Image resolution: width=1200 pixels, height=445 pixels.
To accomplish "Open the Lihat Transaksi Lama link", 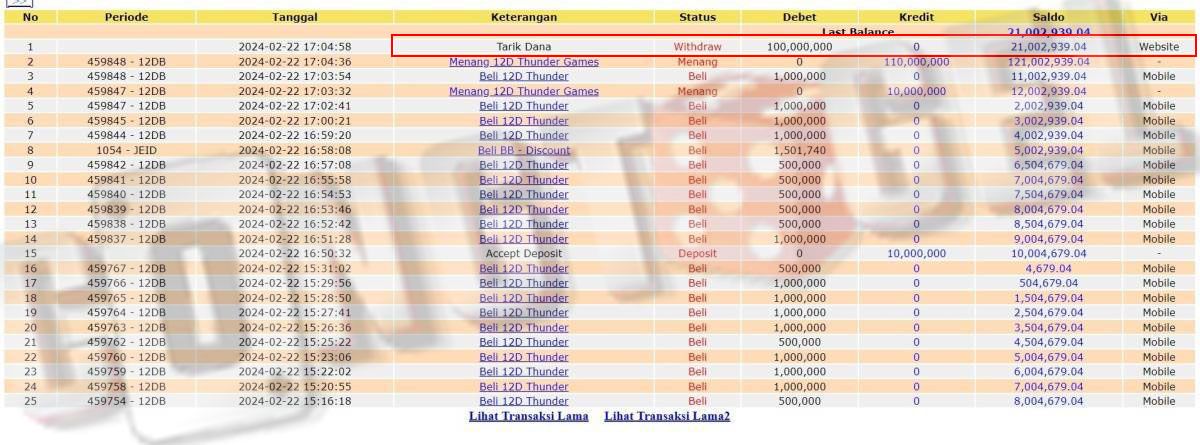I will tap(528, 416).
